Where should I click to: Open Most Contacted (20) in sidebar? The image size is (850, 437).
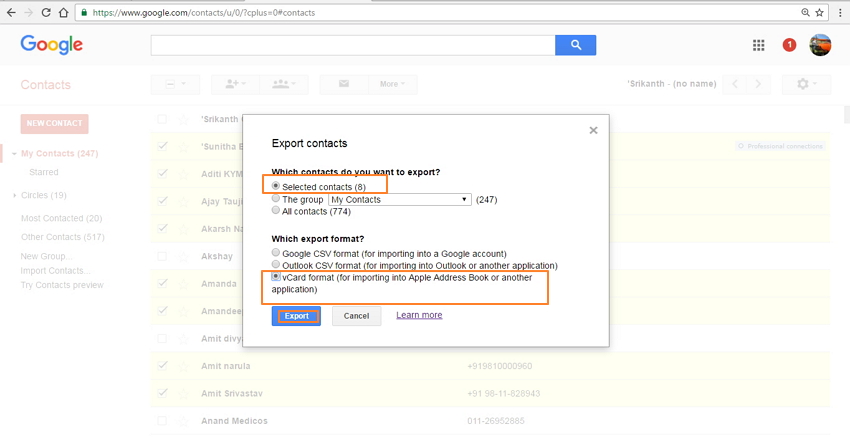click(x=61, y=218)
